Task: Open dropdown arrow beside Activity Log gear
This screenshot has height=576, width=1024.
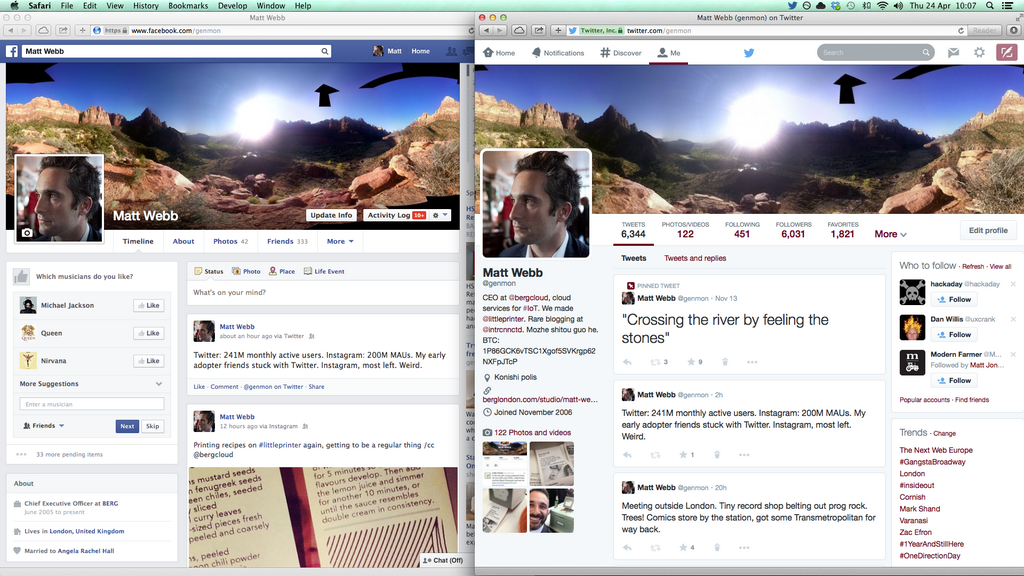Action: click(445, 216)
